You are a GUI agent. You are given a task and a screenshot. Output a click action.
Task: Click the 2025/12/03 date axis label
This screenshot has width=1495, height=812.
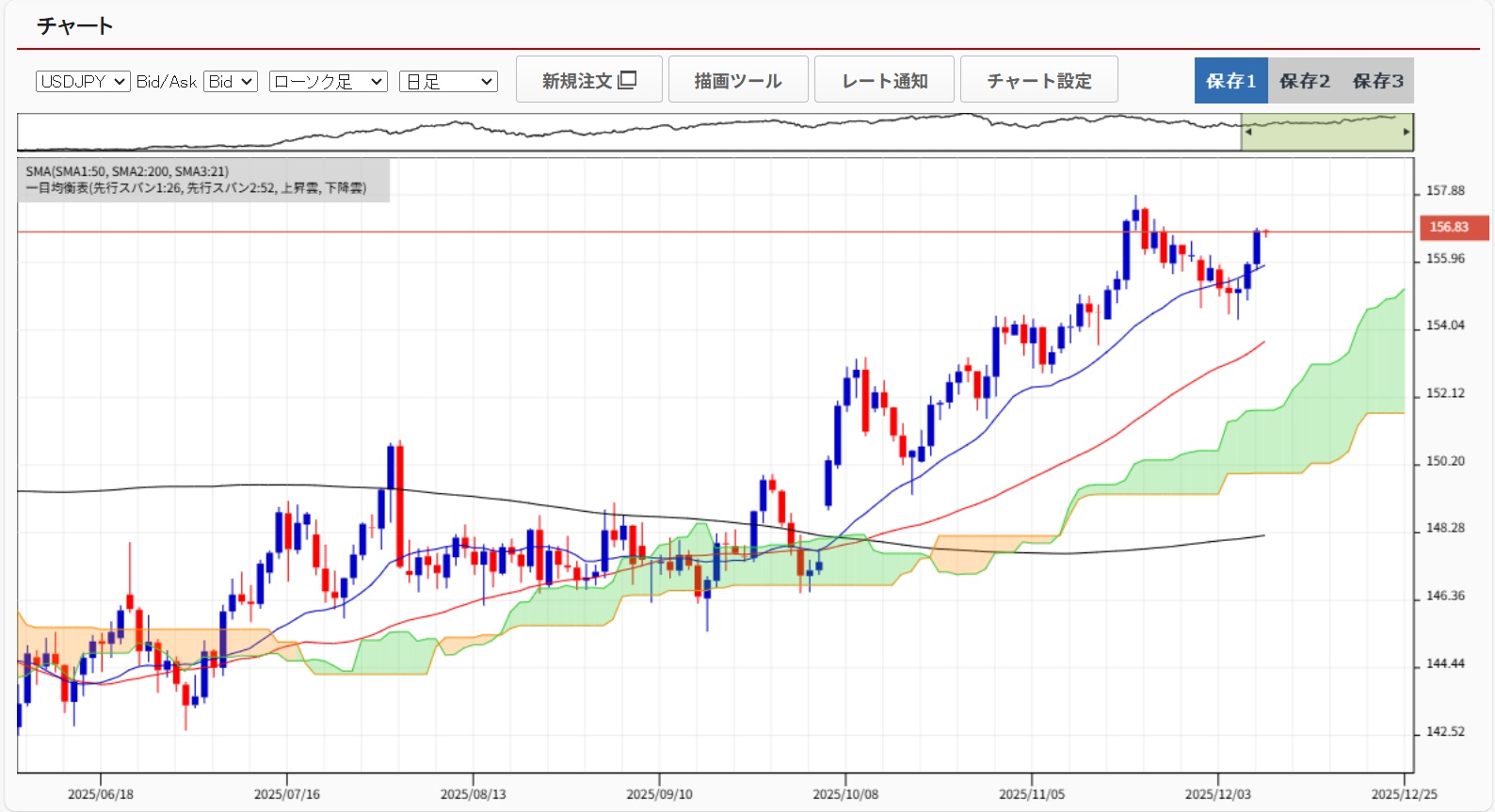(x=1217, y=794)
